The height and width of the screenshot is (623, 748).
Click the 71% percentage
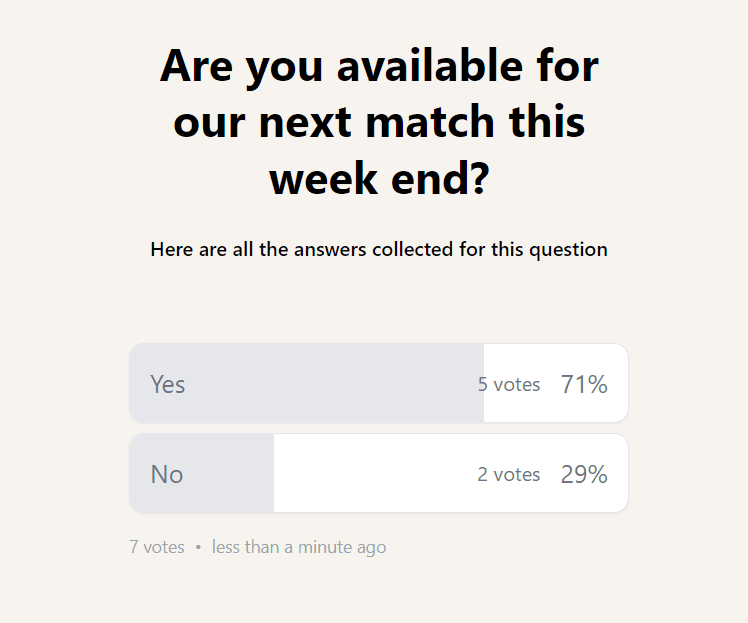tap(584, 384)
